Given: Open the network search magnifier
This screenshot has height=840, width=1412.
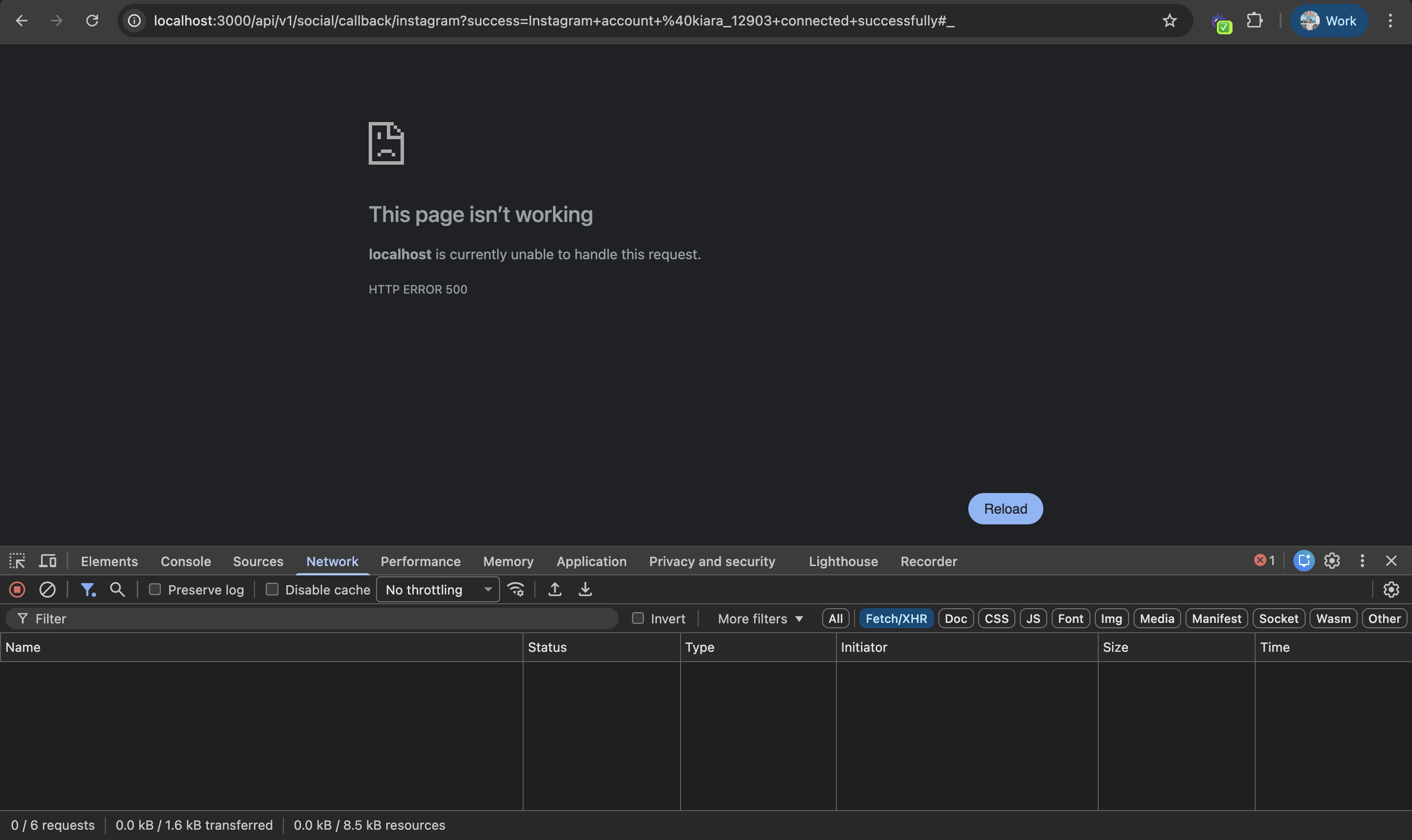Looking at the screenshot, I should click(x=117, y=589).
